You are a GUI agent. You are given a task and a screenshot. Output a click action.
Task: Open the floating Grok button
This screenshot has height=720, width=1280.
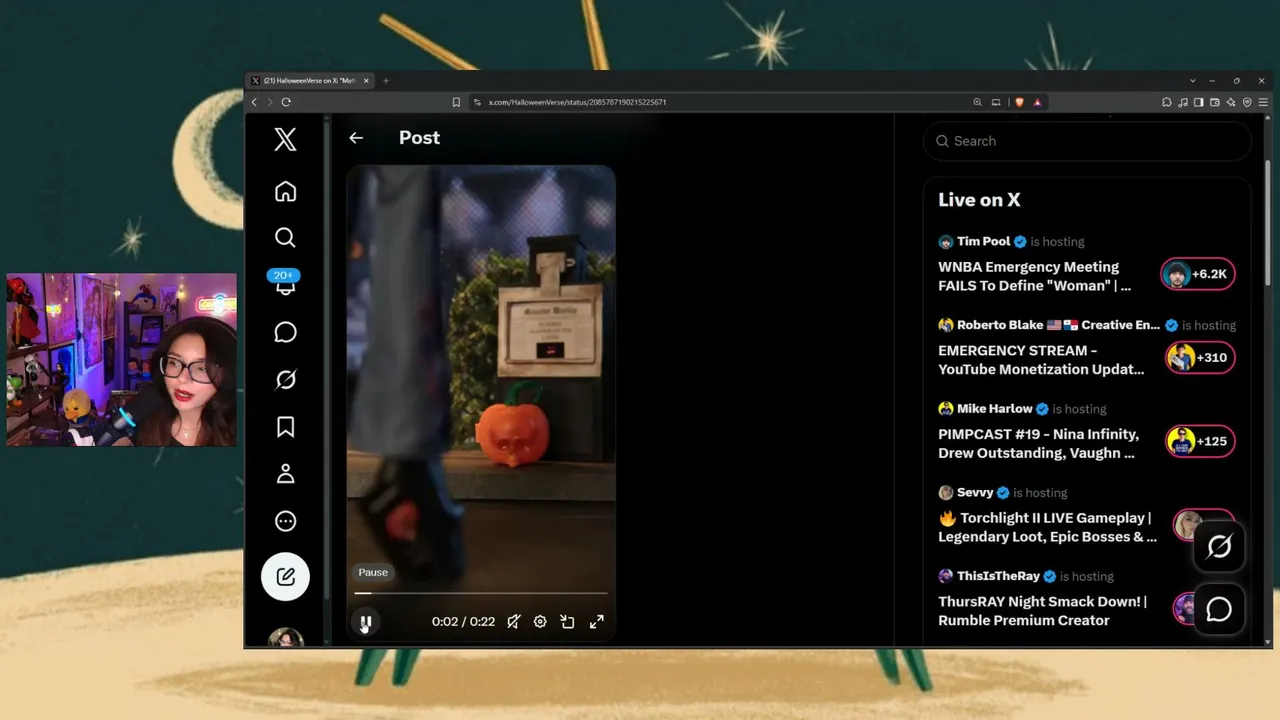tap(1219, 546)
